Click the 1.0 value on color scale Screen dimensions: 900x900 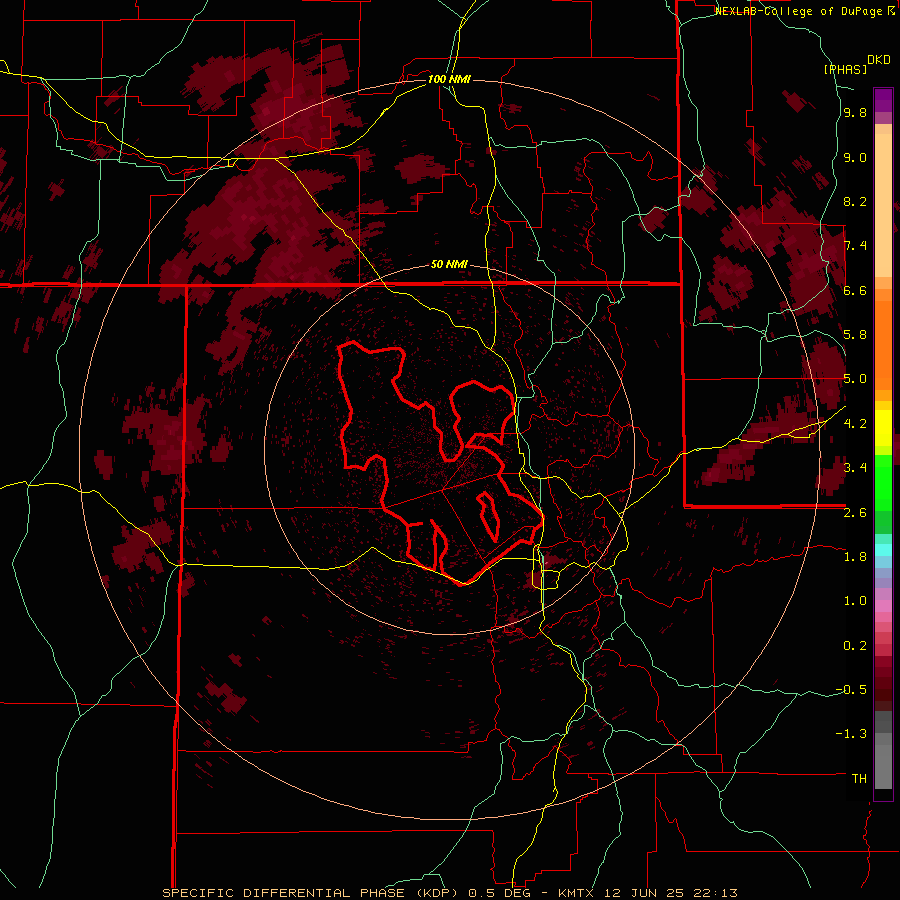click(855, 601)
